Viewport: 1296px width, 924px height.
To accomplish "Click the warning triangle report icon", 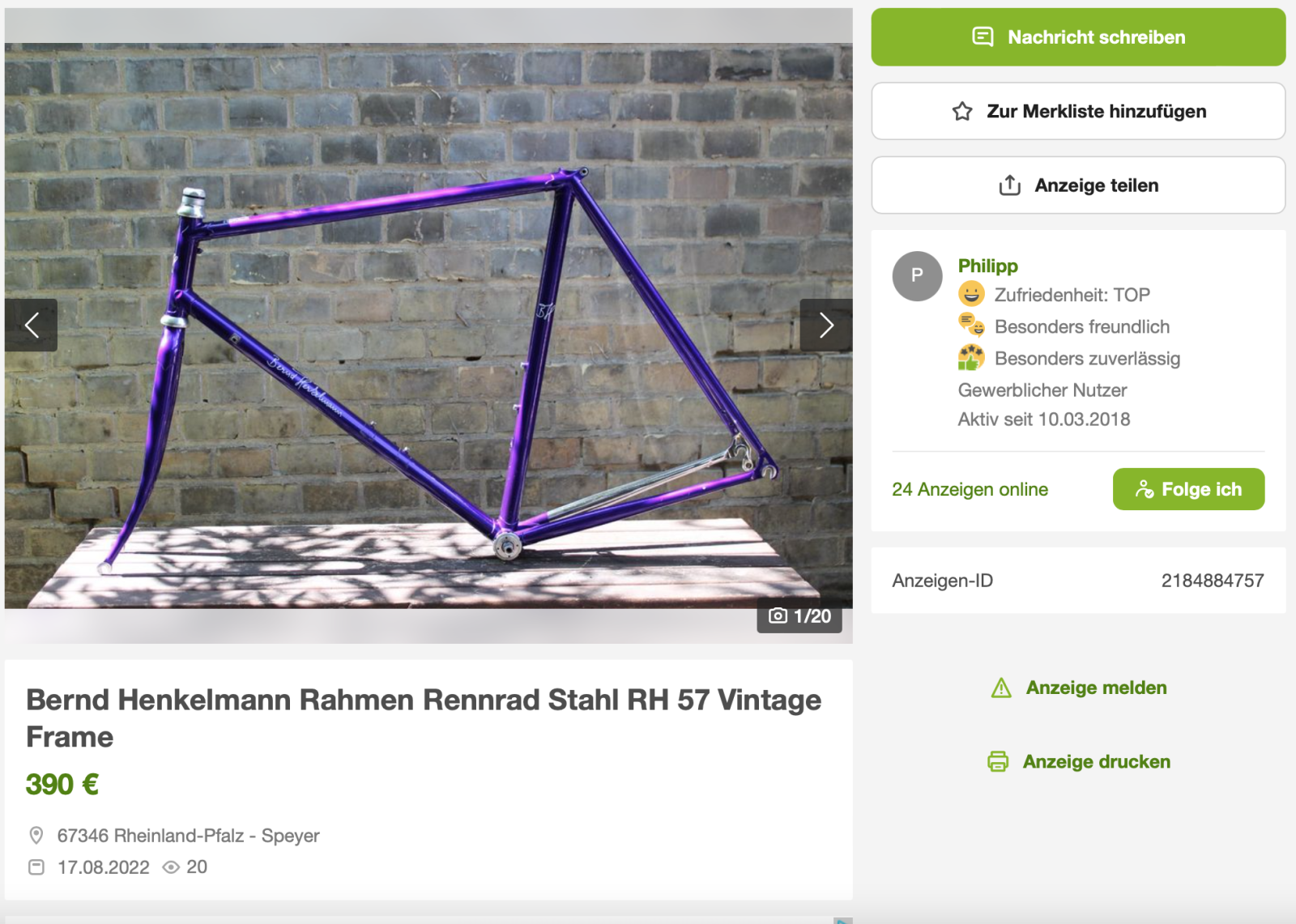I will click(1001, 688).
